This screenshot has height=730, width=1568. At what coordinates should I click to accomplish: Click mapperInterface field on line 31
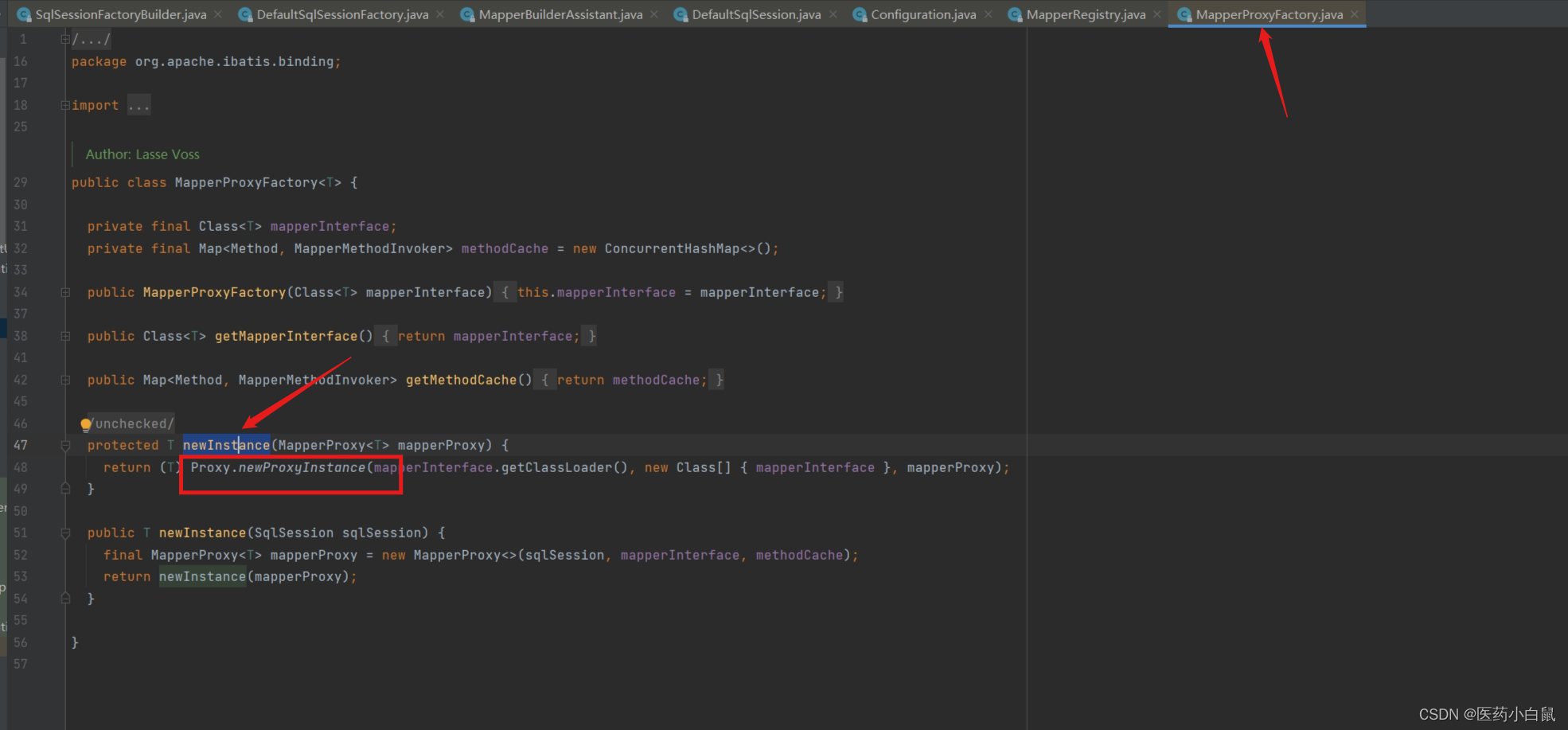[x=330, y=226]
